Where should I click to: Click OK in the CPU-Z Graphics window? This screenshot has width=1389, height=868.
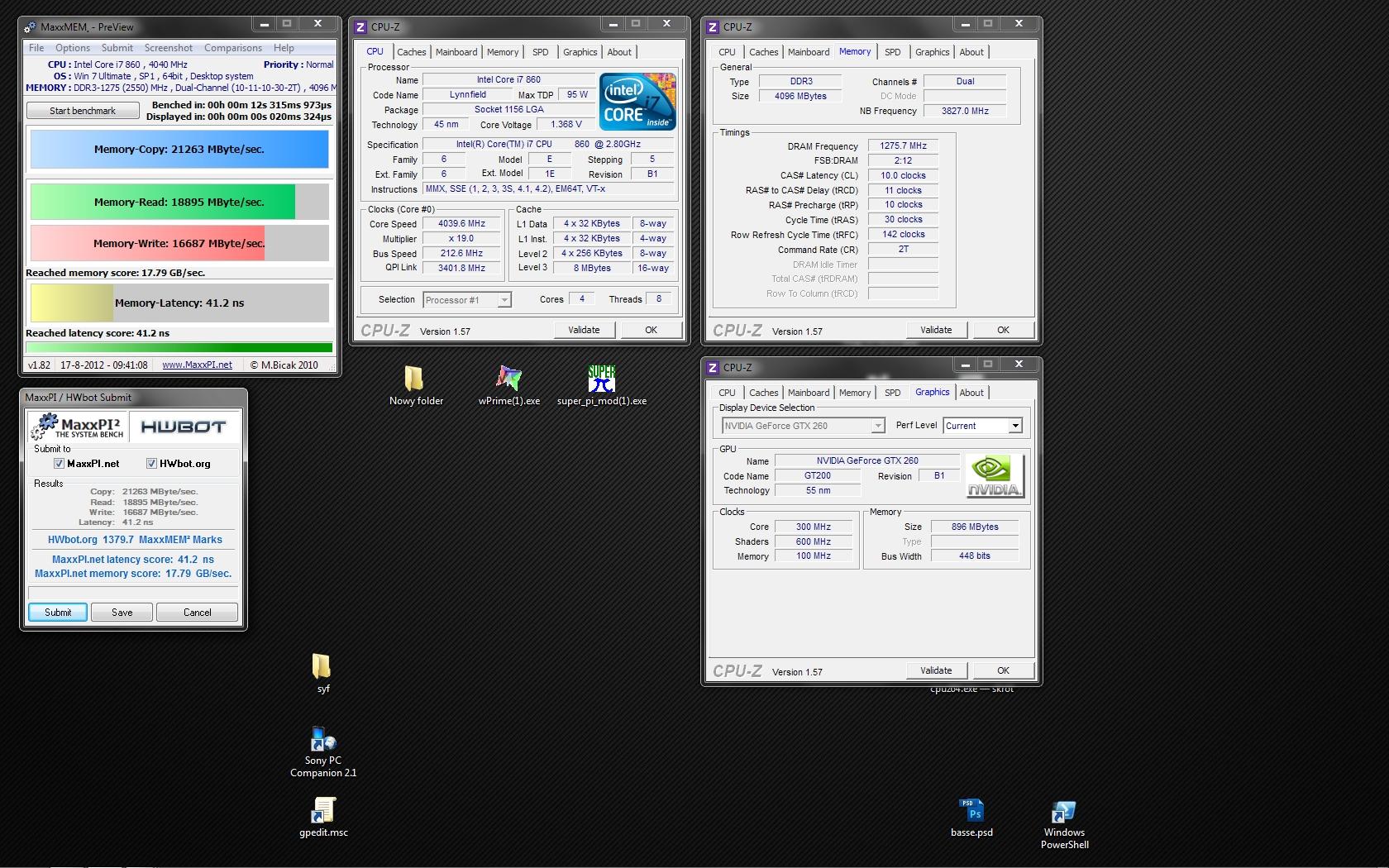coord(1003,670)
